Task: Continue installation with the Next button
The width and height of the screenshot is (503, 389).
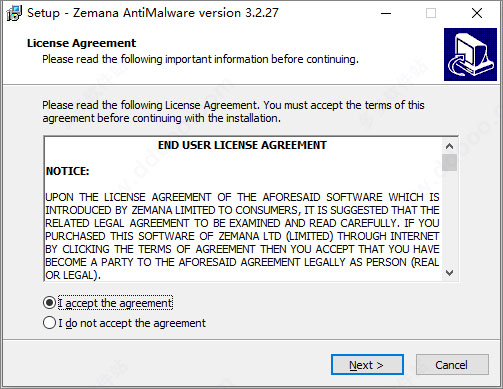Action: (x=367, y=365)
